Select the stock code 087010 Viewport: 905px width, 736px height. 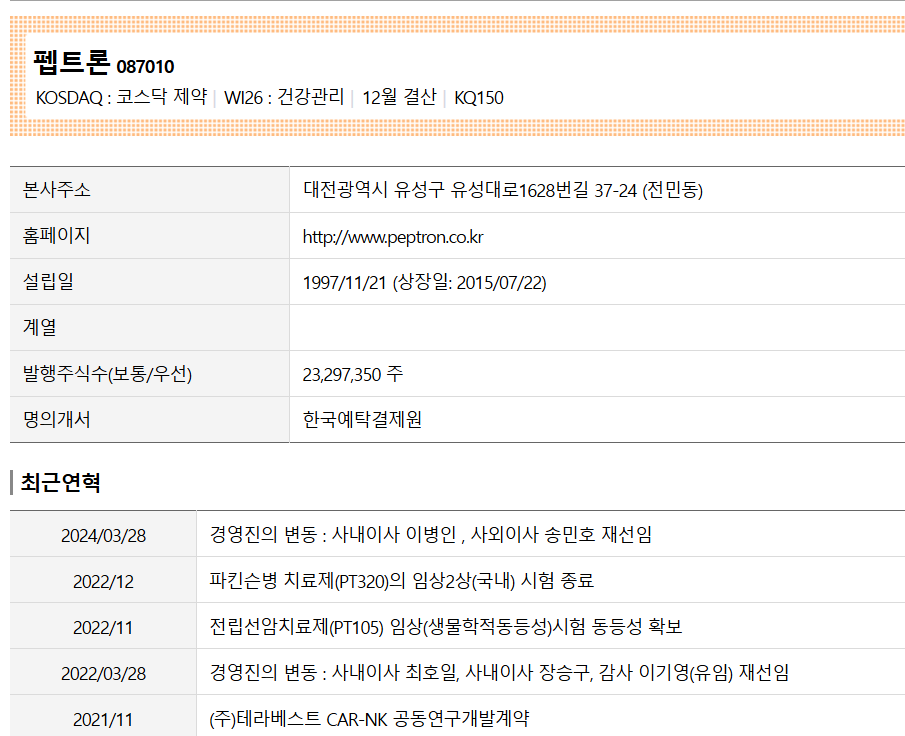(145, 67)
